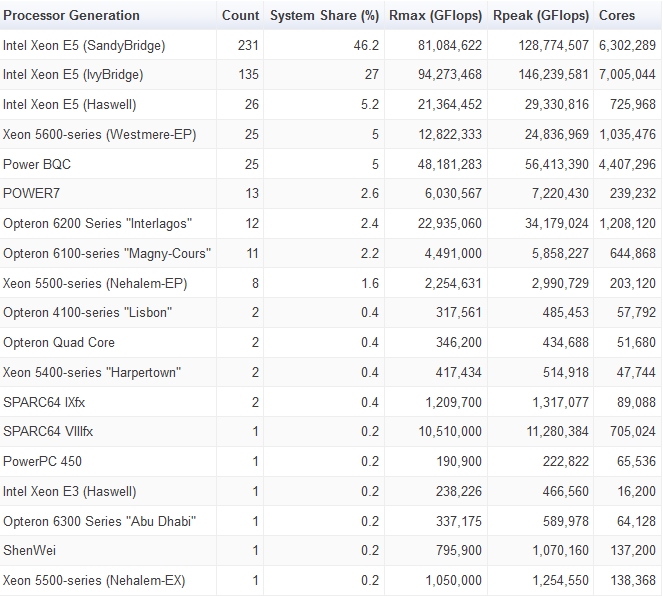The image size is (663, 596).
Task: Click Xeon 5400-series "Harpertown" cell
Action: tap(92, 372)
